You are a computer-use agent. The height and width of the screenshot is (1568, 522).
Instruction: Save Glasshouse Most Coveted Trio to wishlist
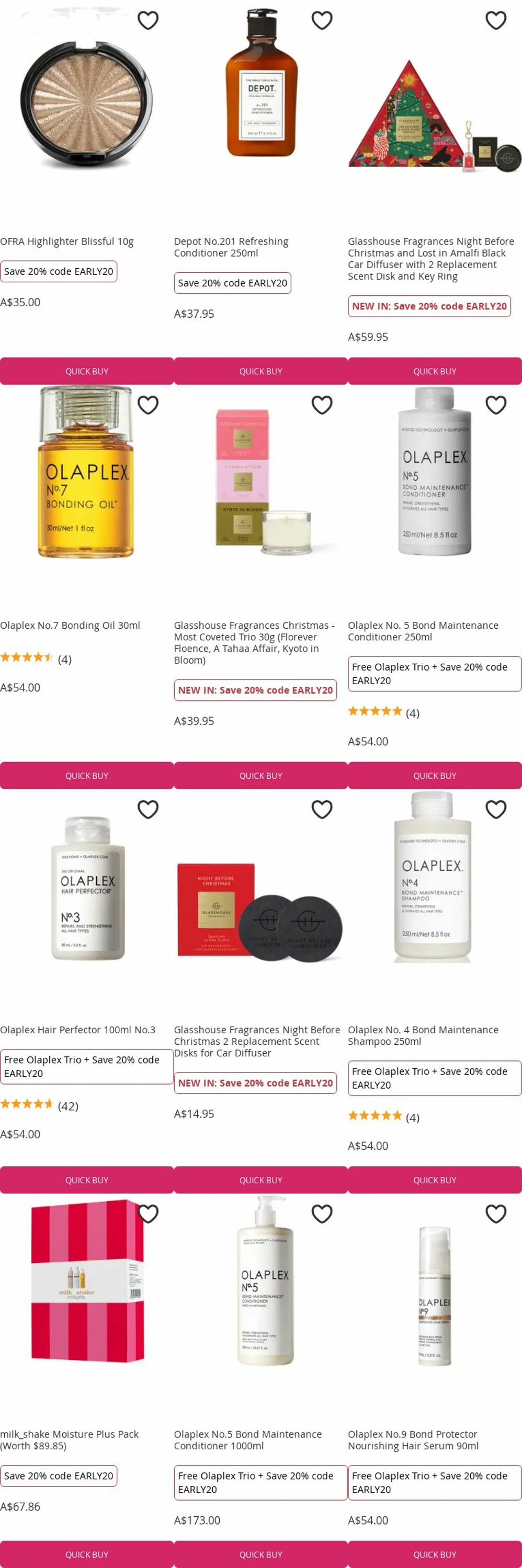[322, 405]
